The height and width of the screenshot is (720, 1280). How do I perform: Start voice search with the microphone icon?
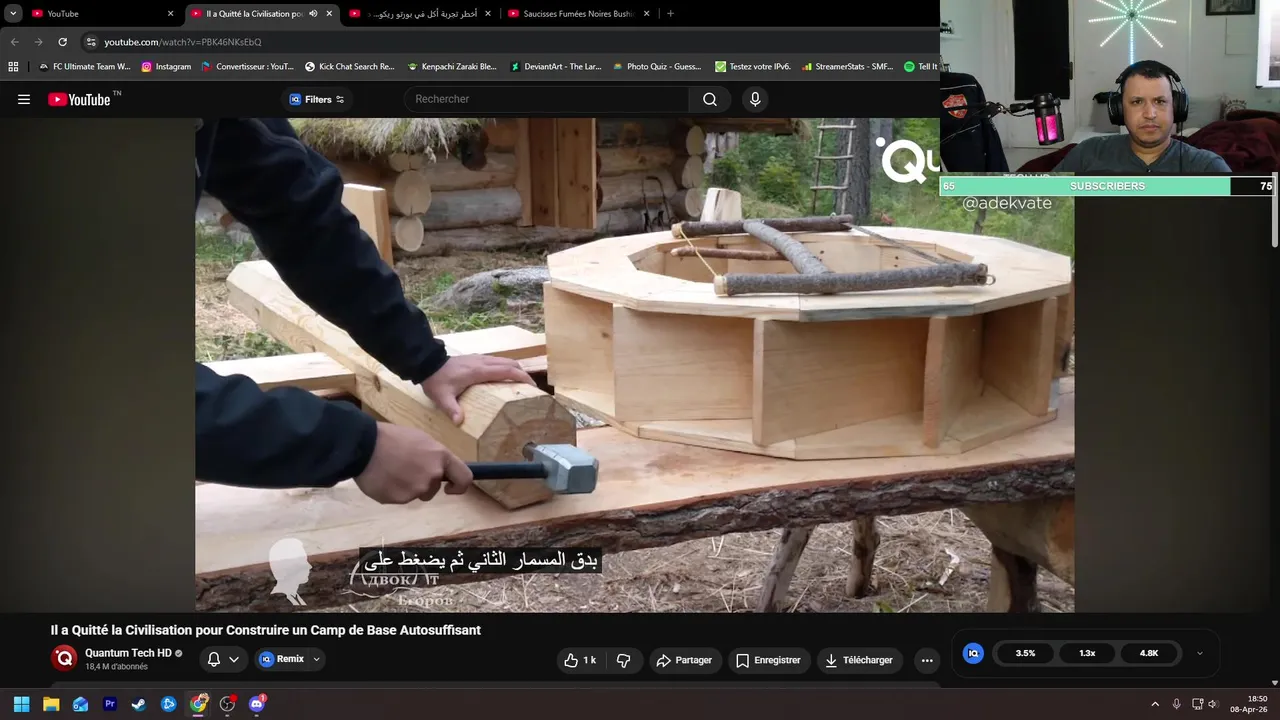click(x=755, y=99)
